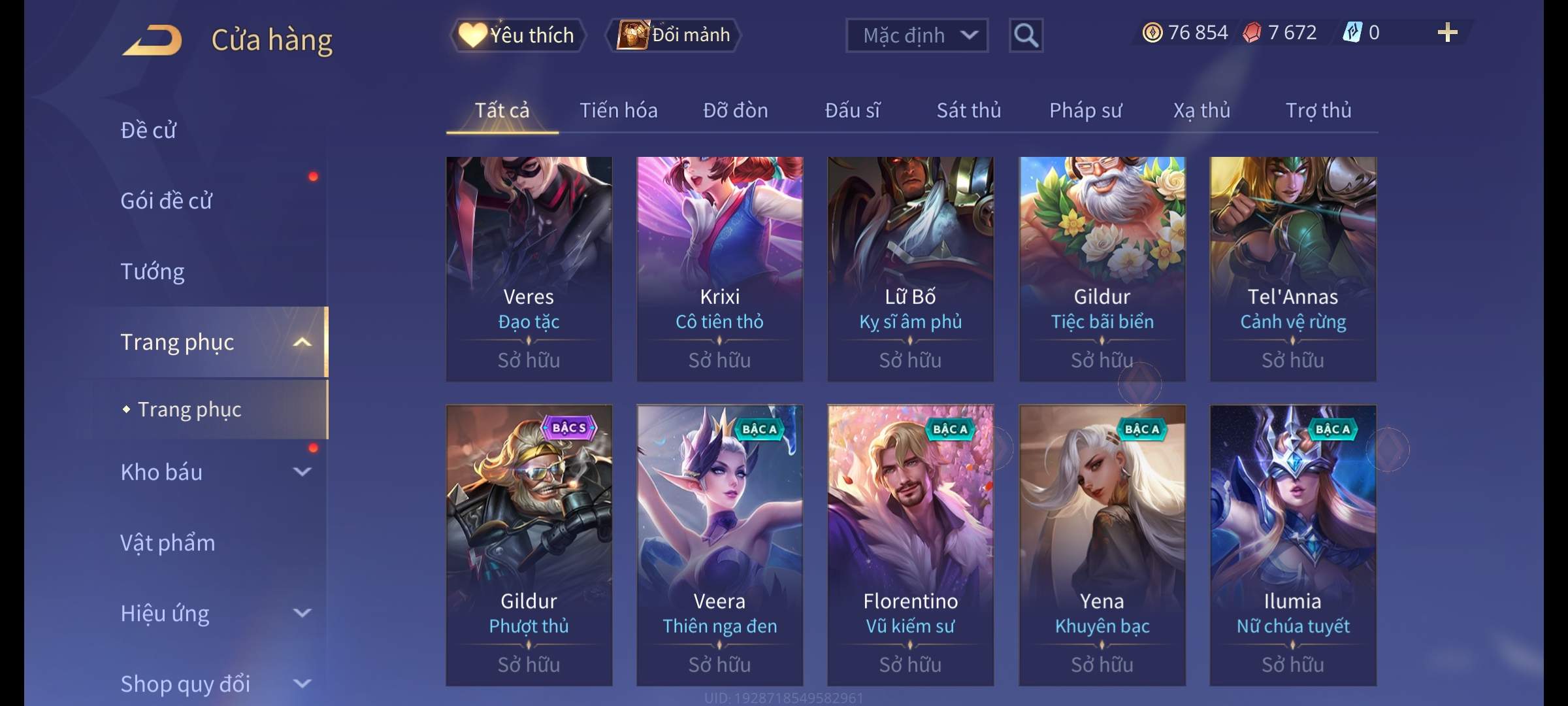This screenshot has height=706, width=1568.
Task: Switch to the Tiến hóa tab
Action: (x=619, y=110)
